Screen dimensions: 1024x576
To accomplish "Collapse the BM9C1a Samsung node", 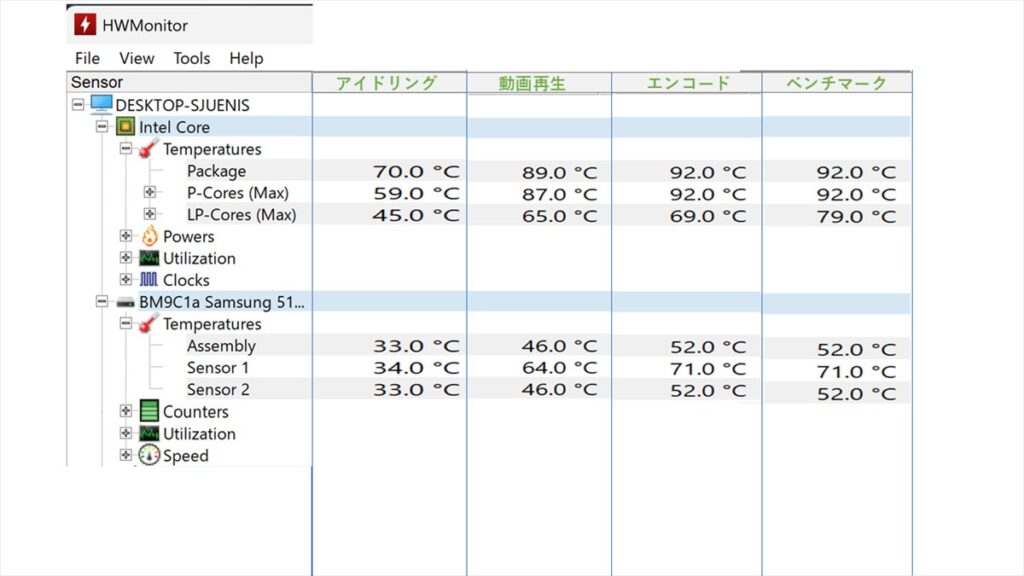I will pos(102,301).
